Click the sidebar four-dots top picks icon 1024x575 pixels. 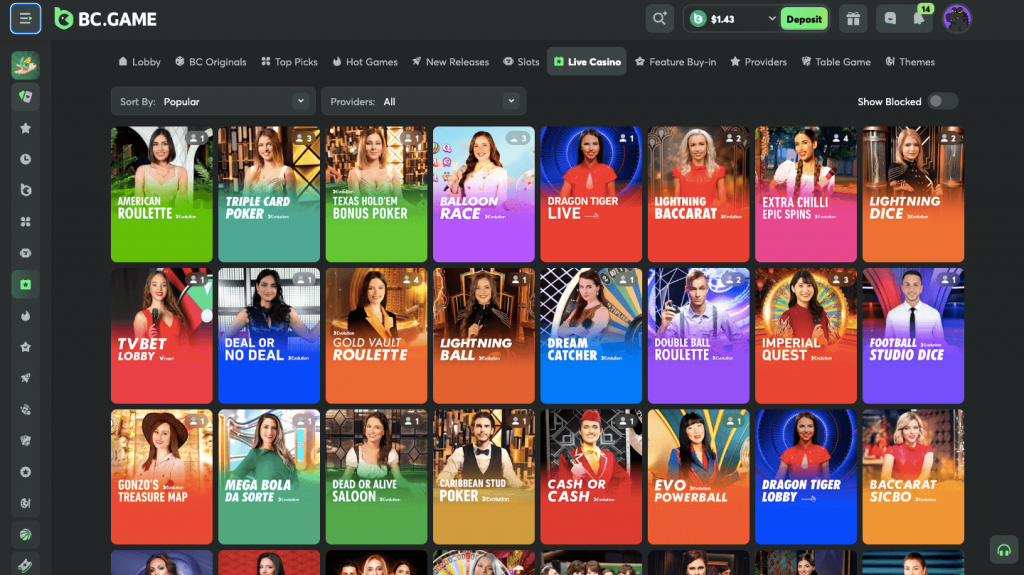click(25, 222)
